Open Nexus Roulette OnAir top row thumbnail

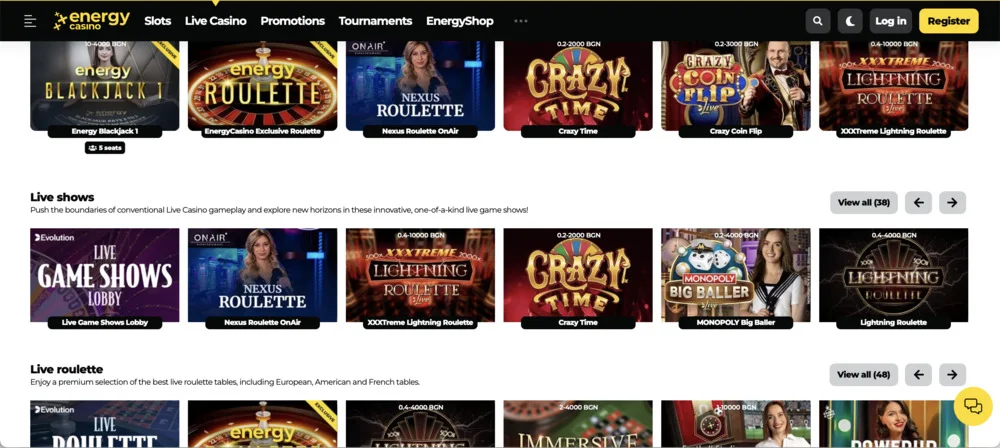point(420,86)
